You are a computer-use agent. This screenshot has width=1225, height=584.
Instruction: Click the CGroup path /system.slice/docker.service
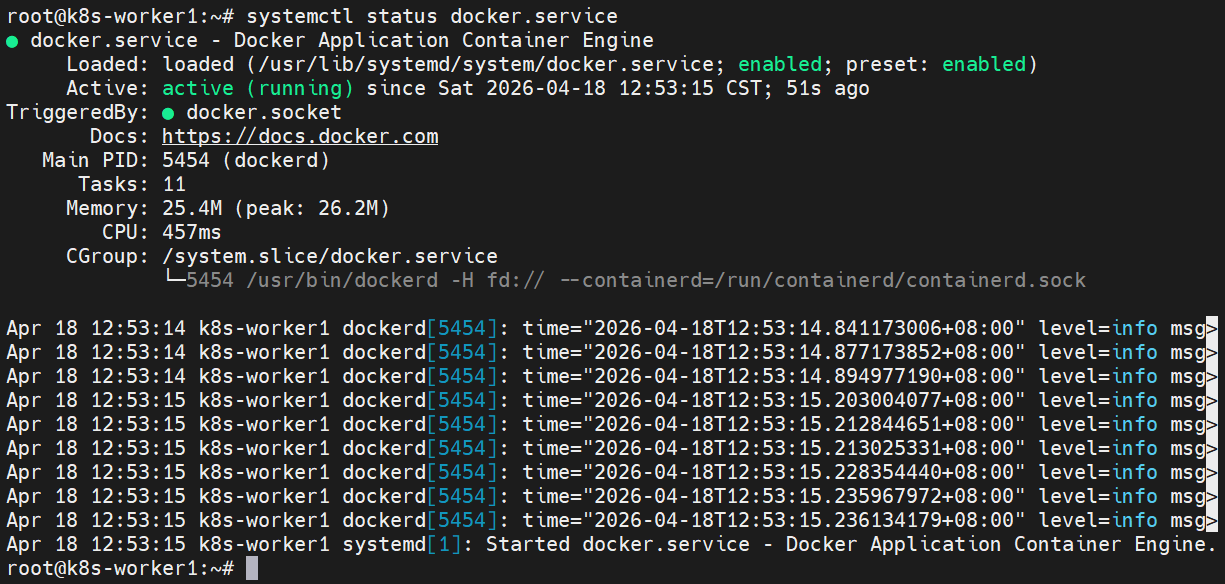click(x=330, y=257)
